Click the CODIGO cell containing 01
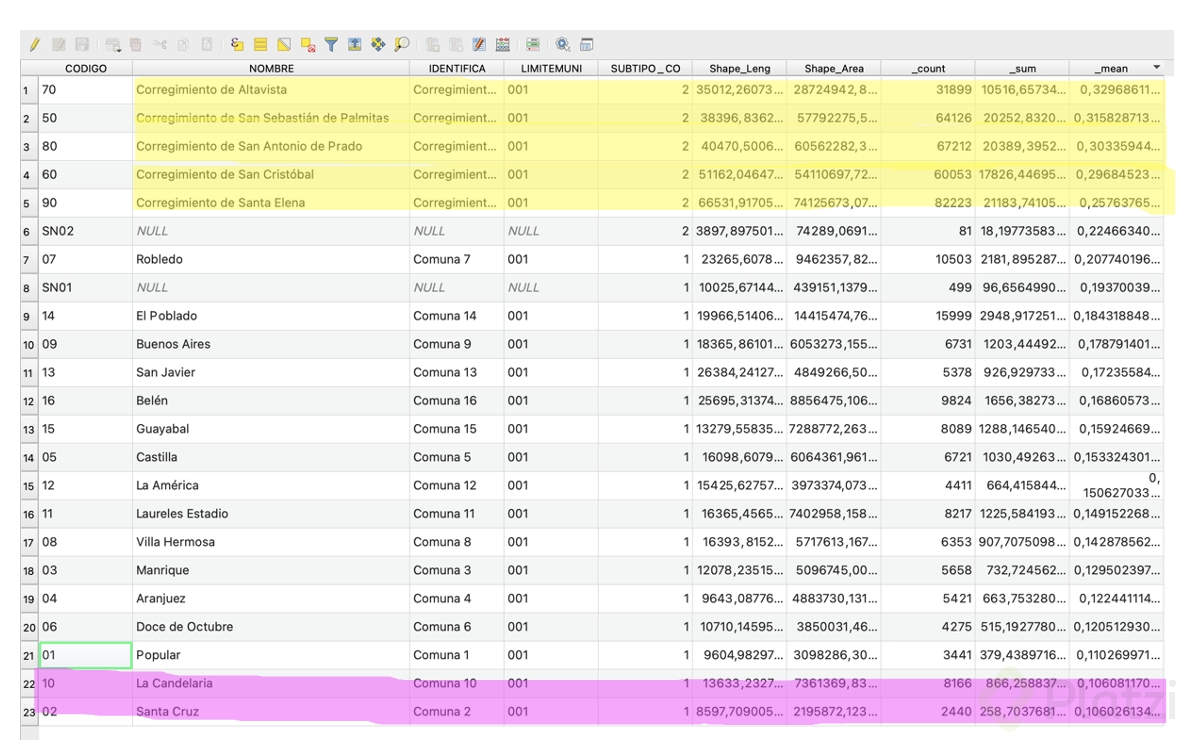The width and height of the screenshot is (1188, 740). 85,656
